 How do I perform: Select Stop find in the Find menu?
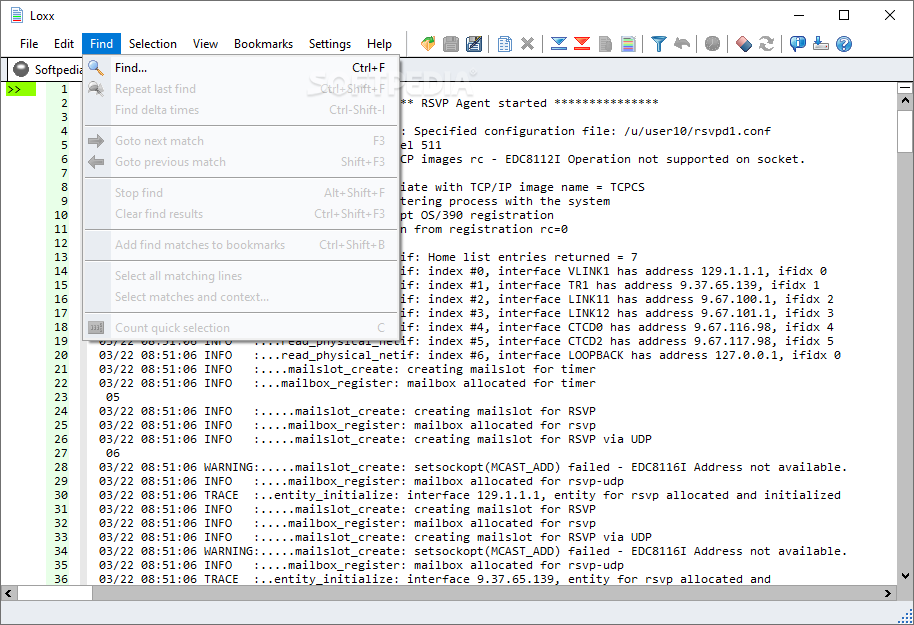[241, 193]
